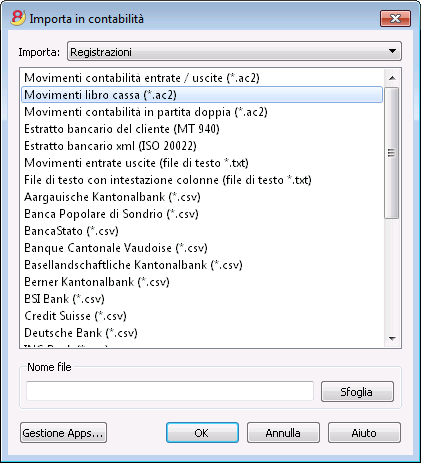Screen dimensions: 421x463
Task: Pick Estratto bancario xml (ISO 20022)
Action: (110, 146)
